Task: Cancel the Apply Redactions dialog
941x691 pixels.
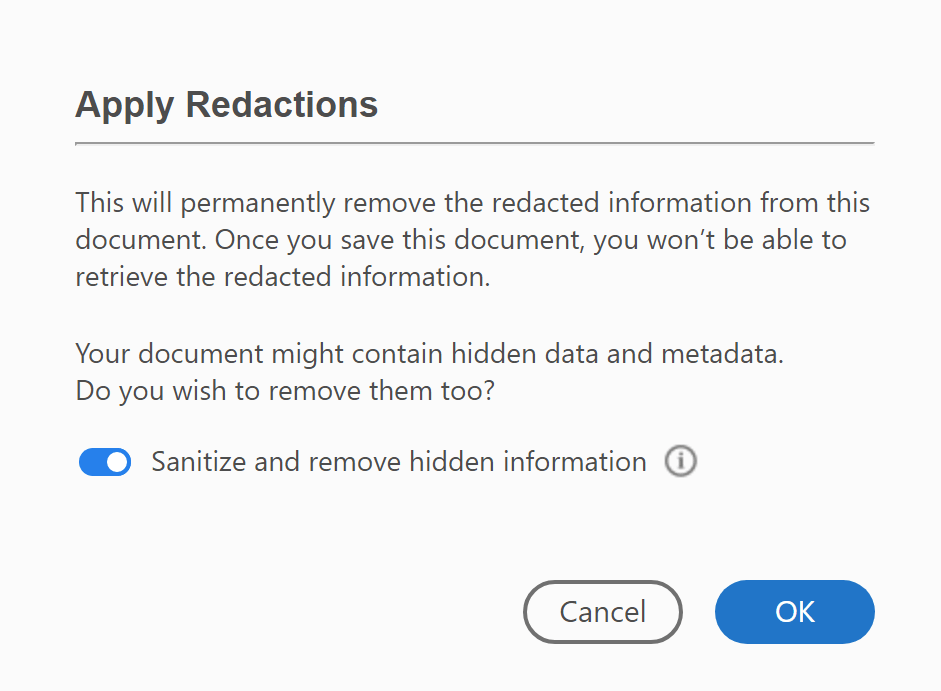Action: [x=602, y=611]
